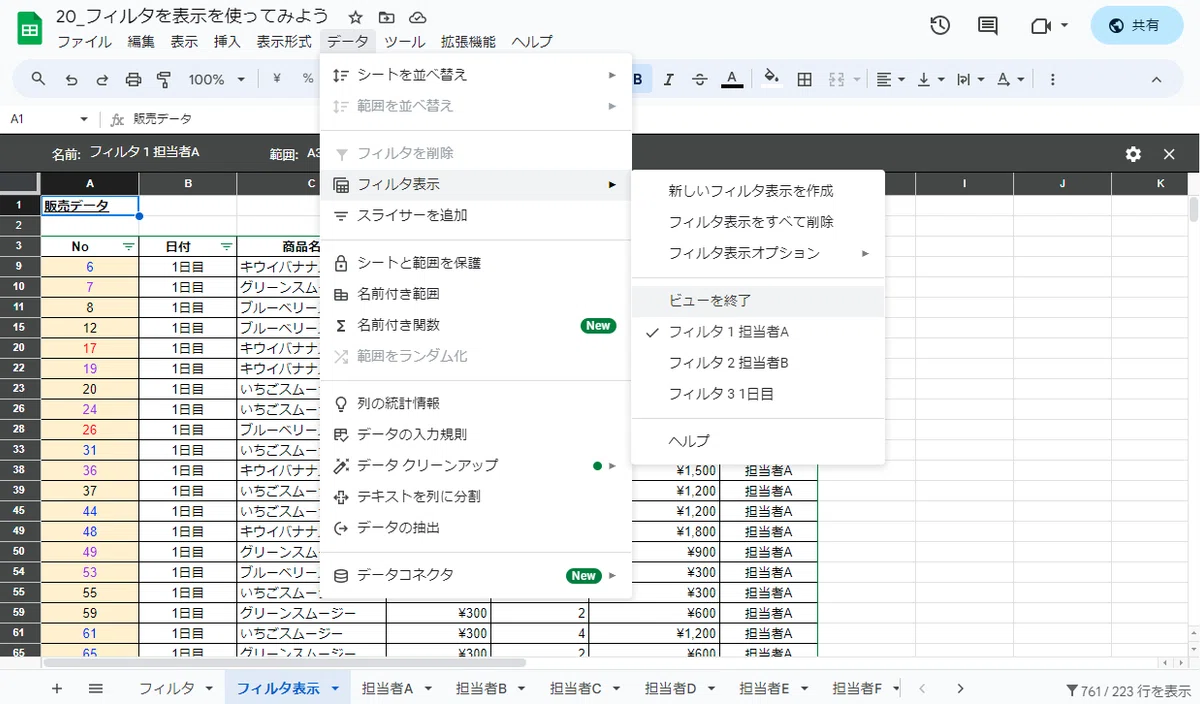Viewport: 1200px width, 704px height.
Task: Choose スライサーを追加 from the Data menu
Action: tap(476, 215)
